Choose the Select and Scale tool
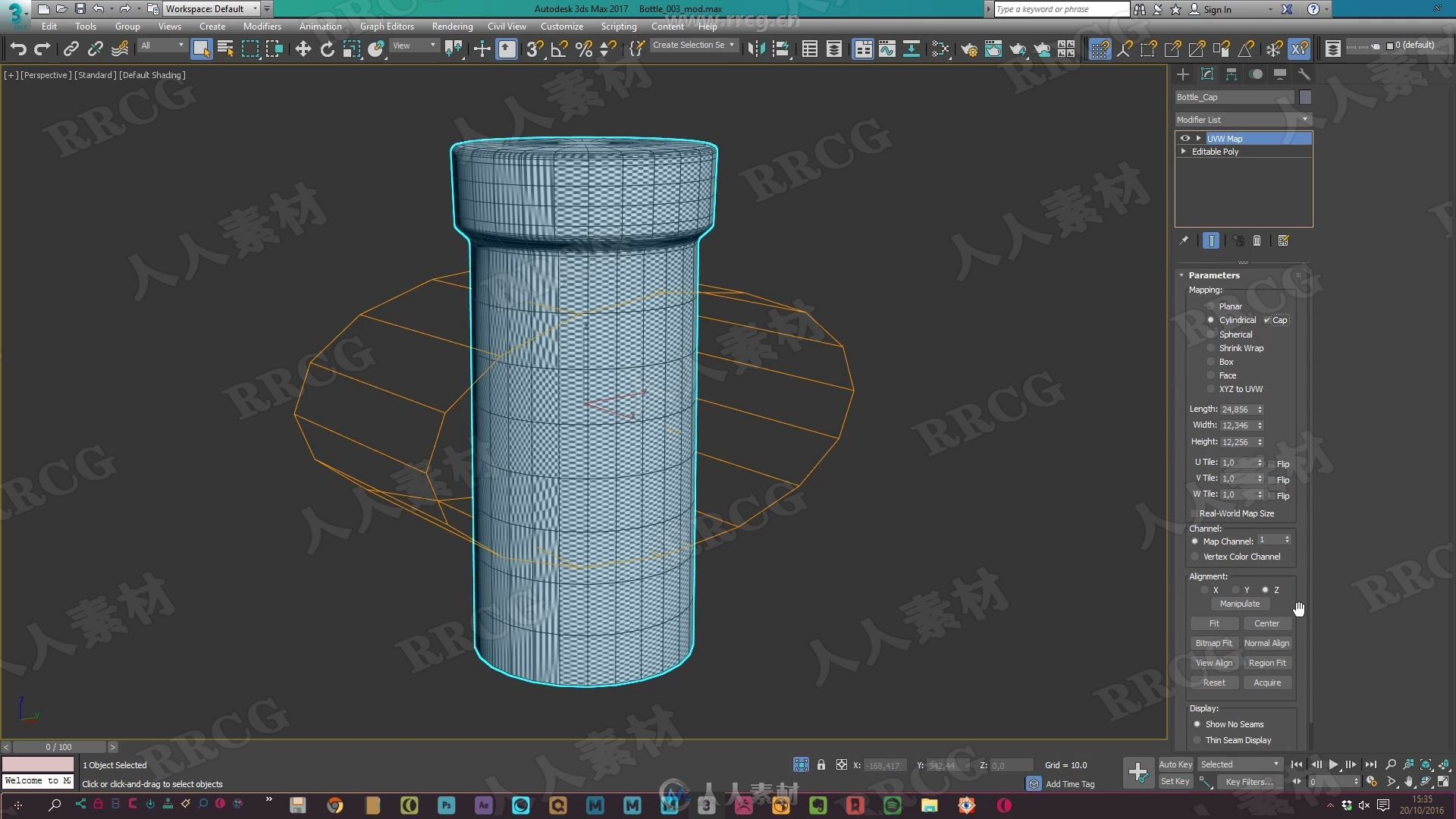Screen dimensions: 1456x819 coord(351,49)
